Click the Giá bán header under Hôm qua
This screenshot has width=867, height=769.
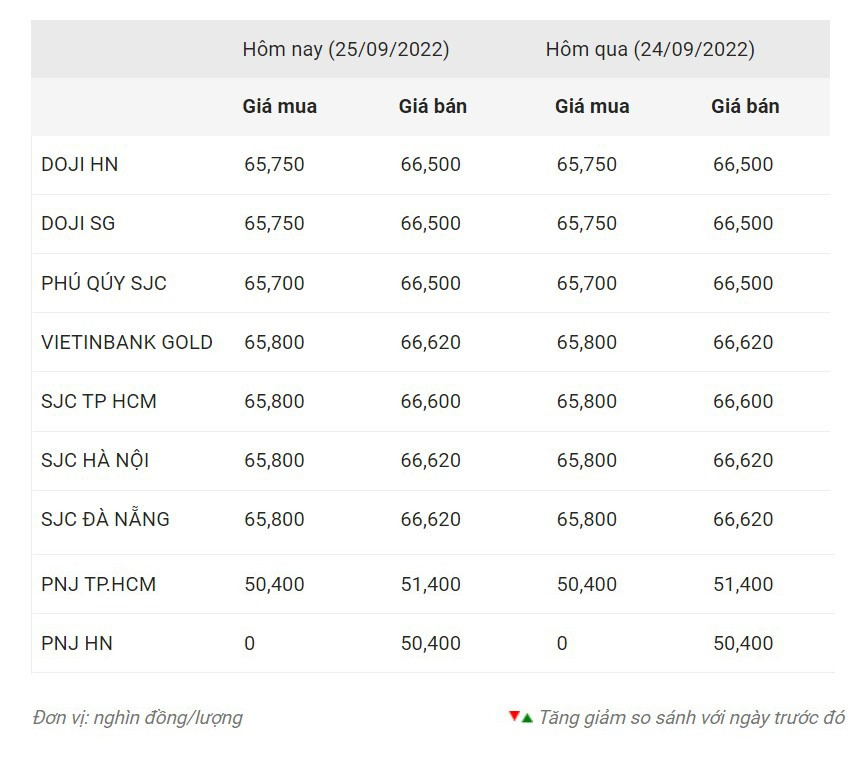pos(745,106)
